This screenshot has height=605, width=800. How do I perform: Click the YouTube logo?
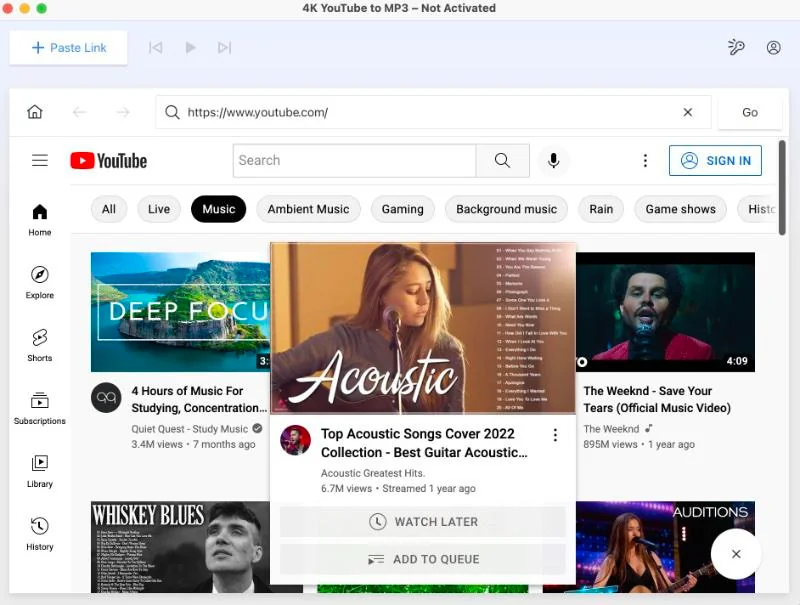[x=108, y=160]
